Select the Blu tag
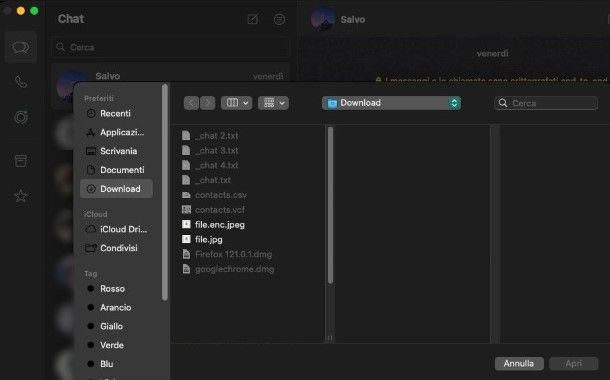The height and width of the screenshot is (380, 610). [116, 364]
